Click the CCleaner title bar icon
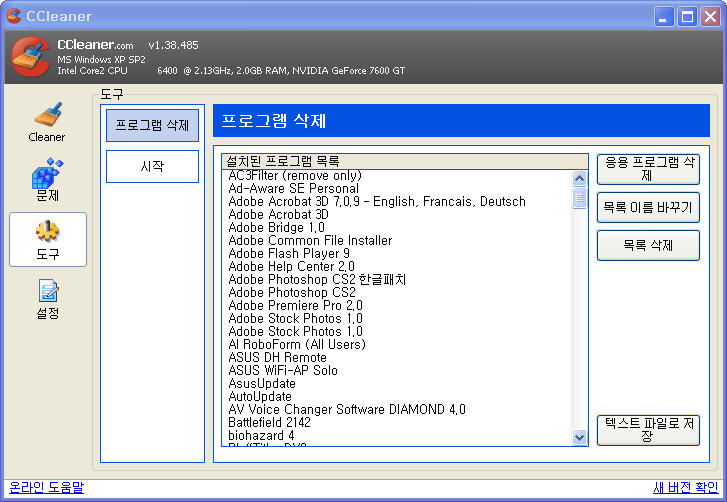Viewport: 727px width, 502px height. pos(14,16)
